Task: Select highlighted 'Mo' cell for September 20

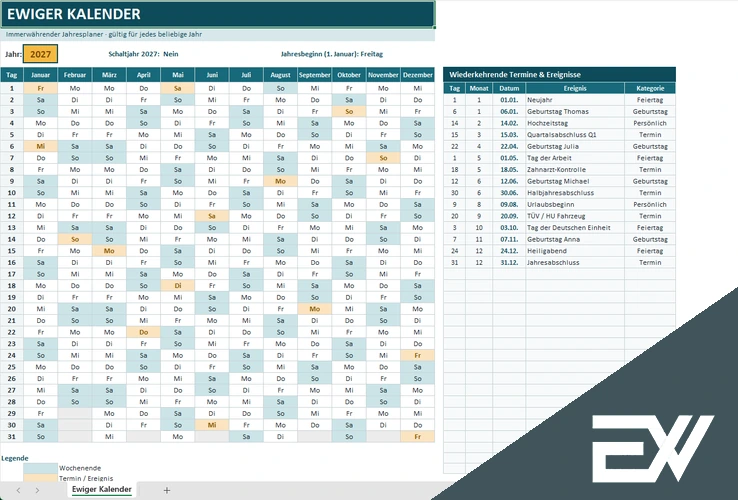Action: pyautogui.click(x=315, y=309)
